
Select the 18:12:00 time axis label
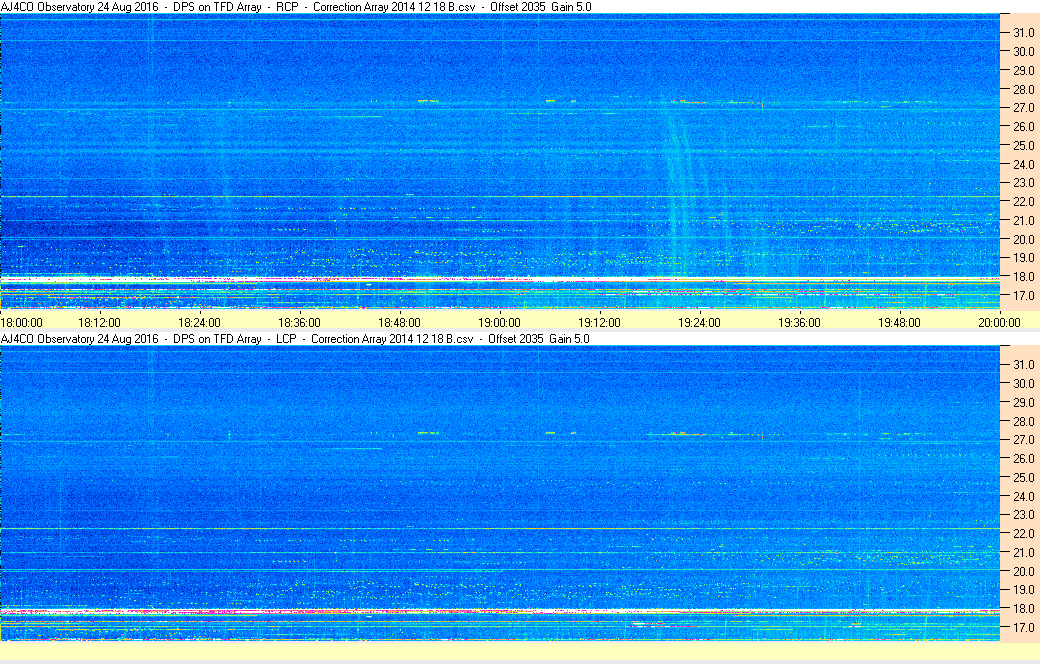99,323
